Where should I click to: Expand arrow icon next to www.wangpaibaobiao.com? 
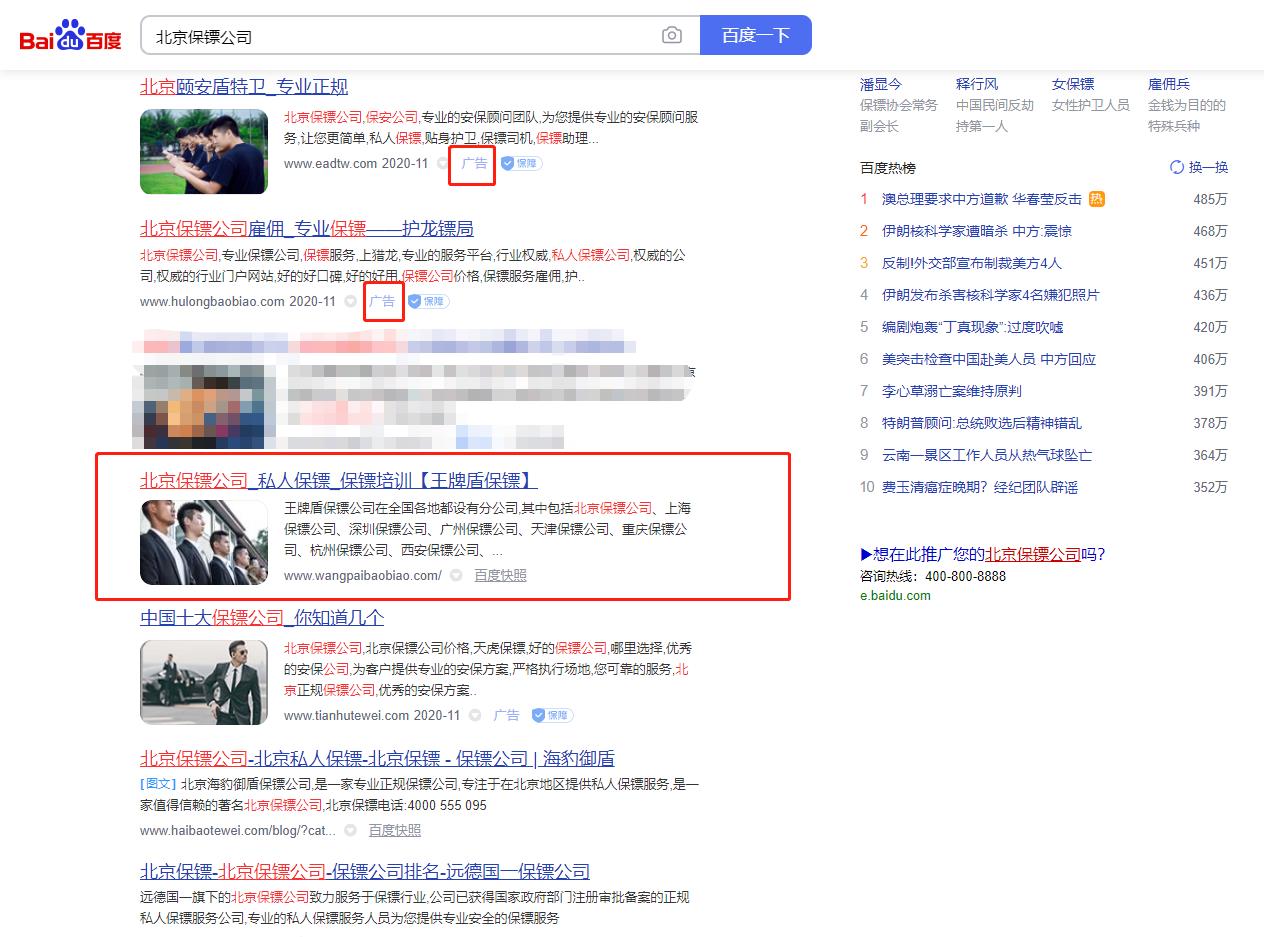click(456, 575)
